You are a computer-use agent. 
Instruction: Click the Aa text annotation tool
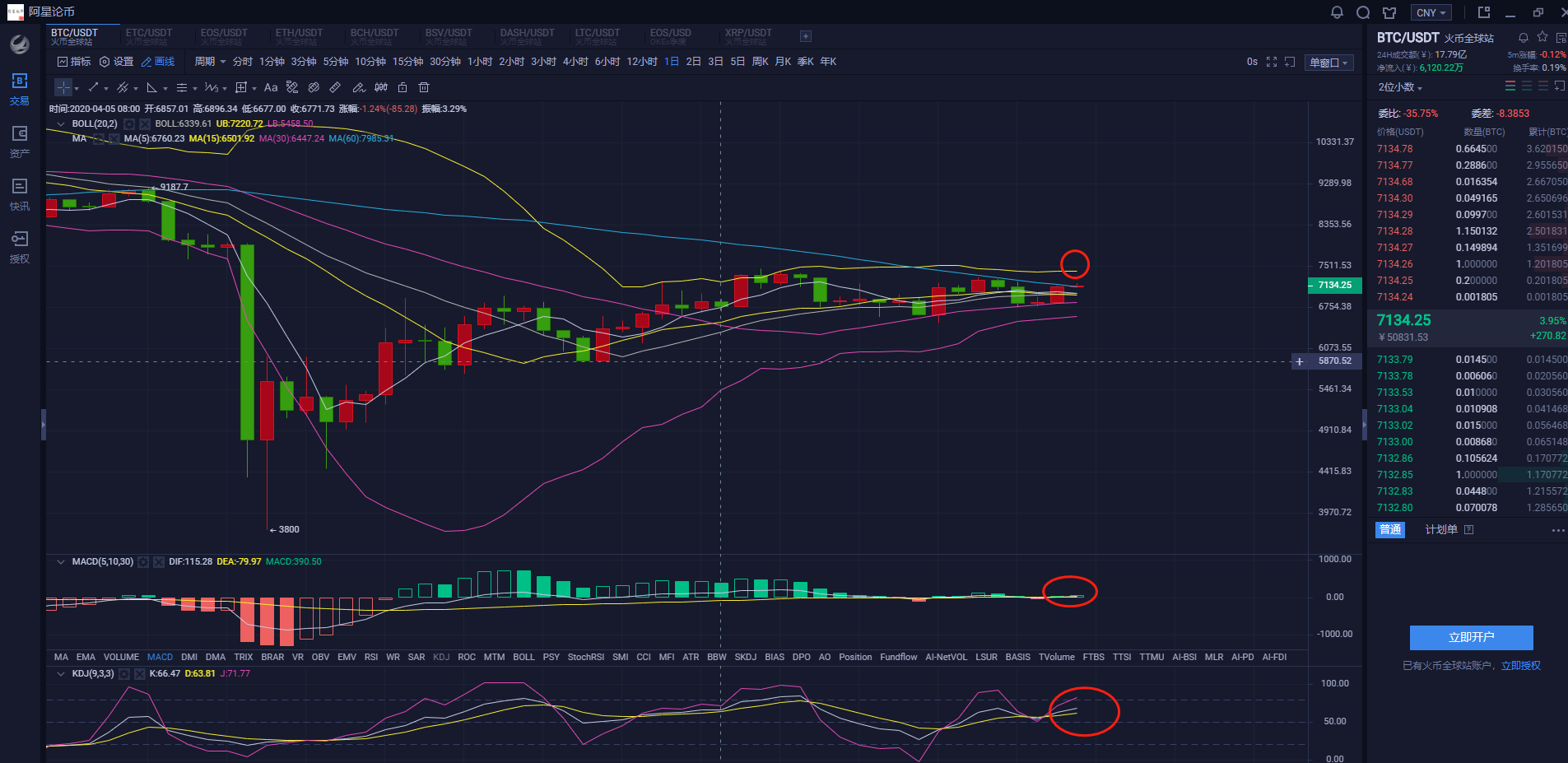click(x=271, y=87)
